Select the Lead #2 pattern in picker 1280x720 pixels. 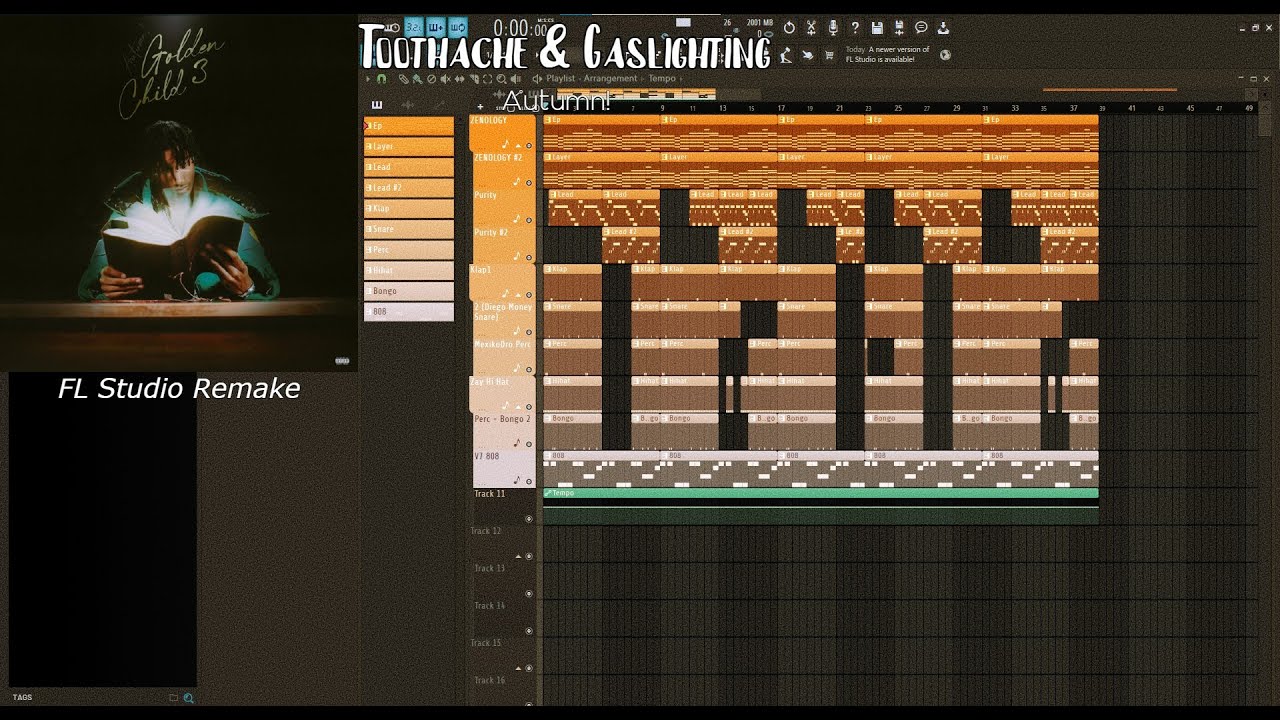(x=409, y=188)
